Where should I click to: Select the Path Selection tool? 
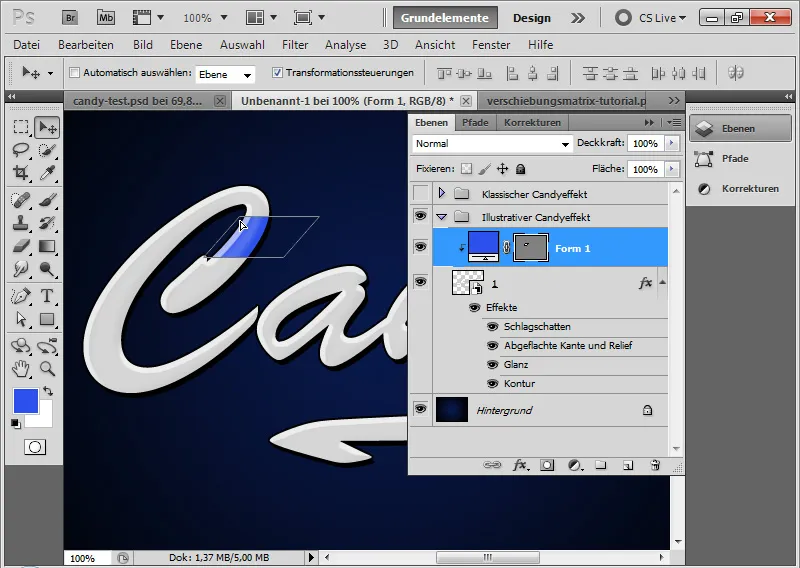[21, 319]
